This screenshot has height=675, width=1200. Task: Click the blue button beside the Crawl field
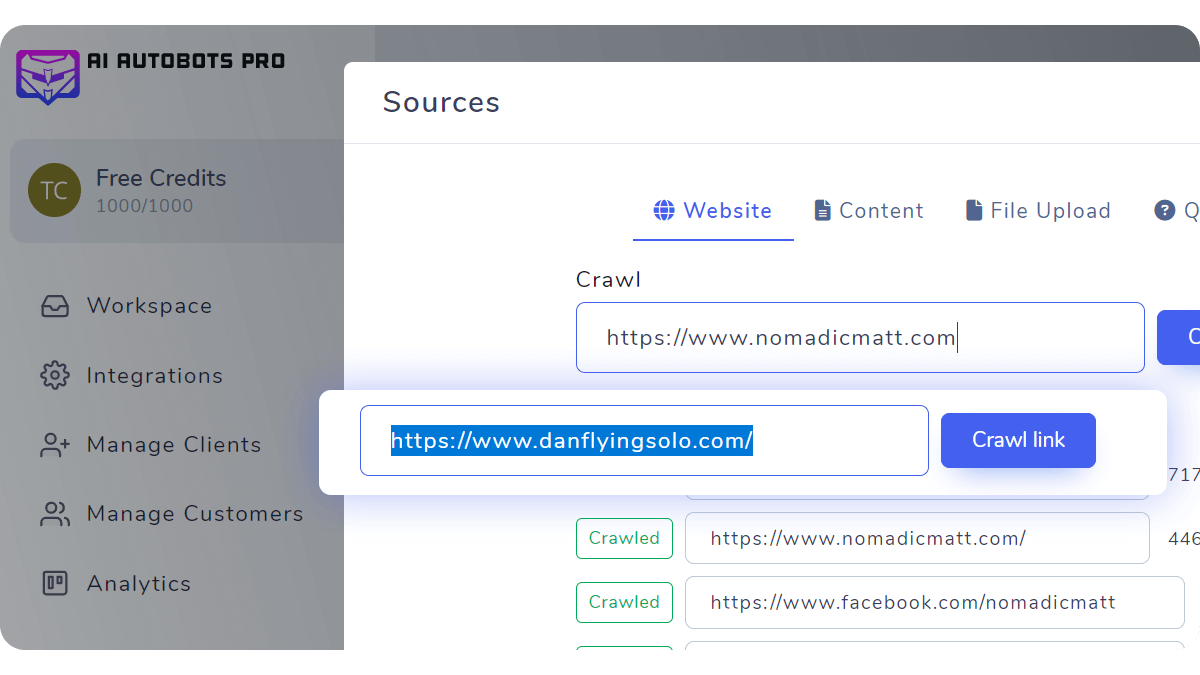click(x=1180, y=338)
